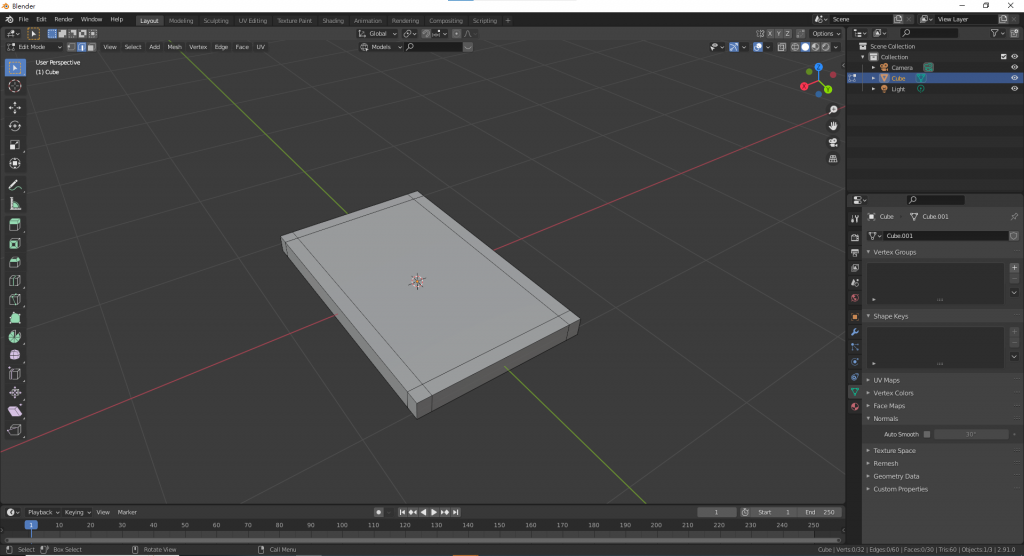Jump to the timeline end frame
The image size is (1024, 556).
[x=456, y=512]
